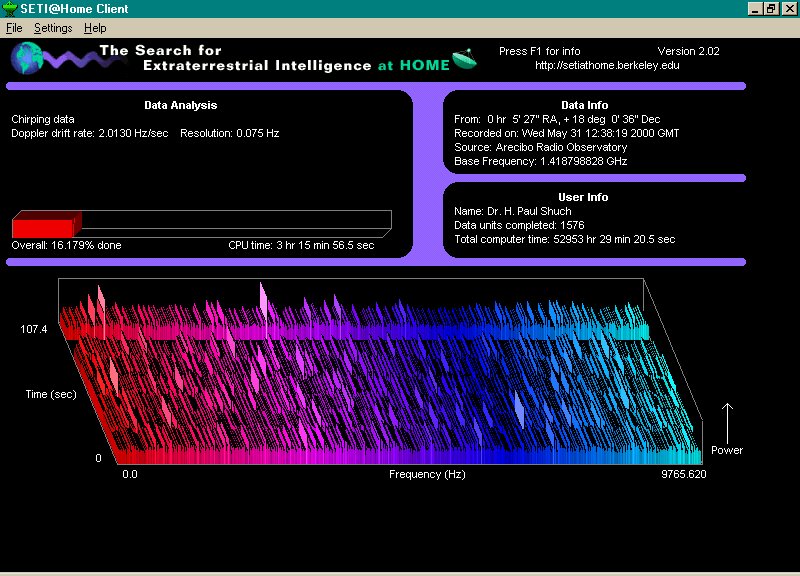Click the 'Base Frequency: 1.418798828 GHz' line
This screenshot has width=800, height=576.
(x=541, y=161)
